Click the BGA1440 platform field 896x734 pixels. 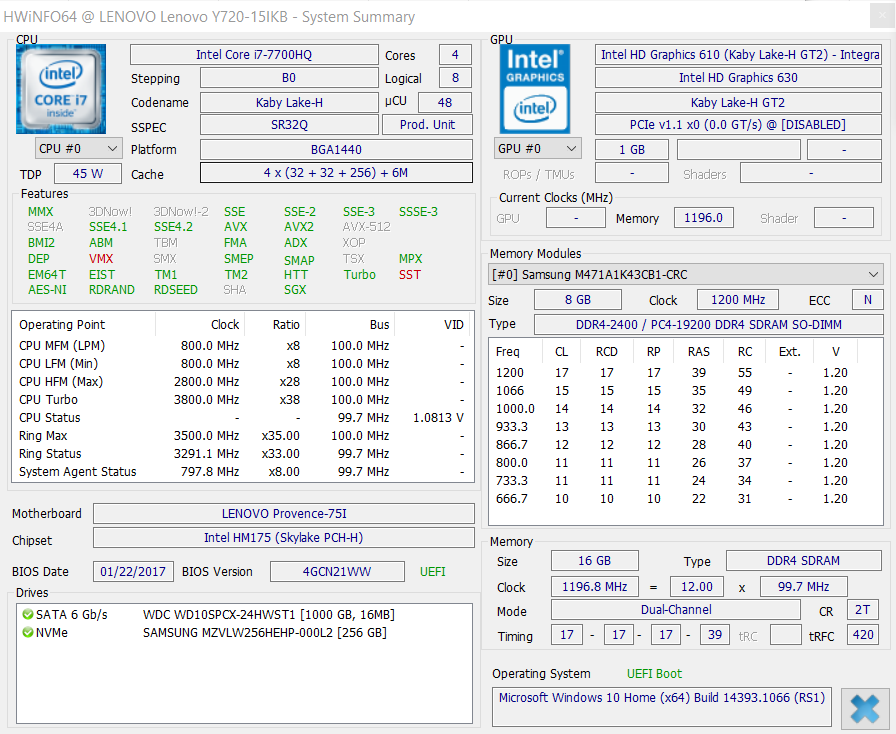click(x=336, y=150)
